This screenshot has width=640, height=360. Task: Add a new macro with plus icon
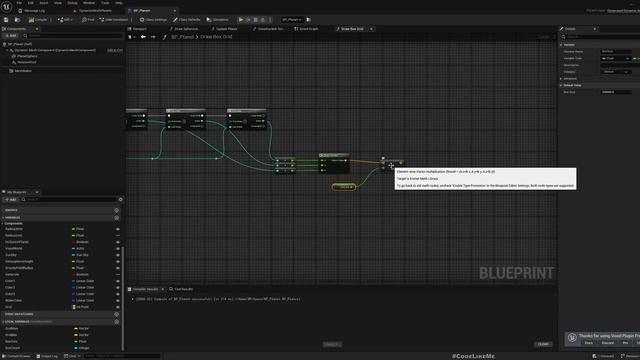click(x=116, y=210)
